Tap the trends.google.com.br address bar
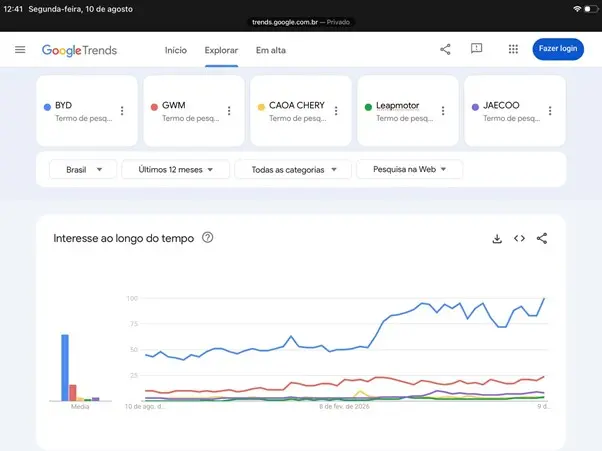This screenshot has height=451, width=602. click(x=301, y=22)
